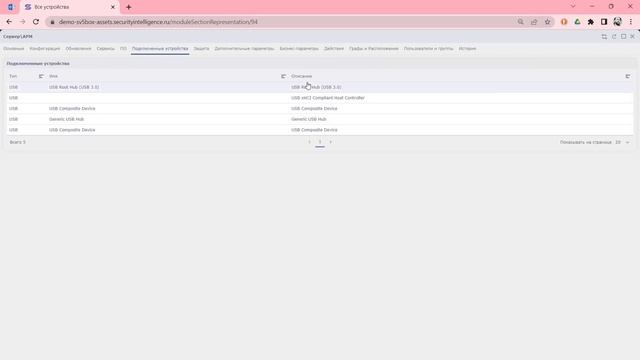Open the browser profile avatar
This screenshot has height=360, width=640.
pos(618,22)
